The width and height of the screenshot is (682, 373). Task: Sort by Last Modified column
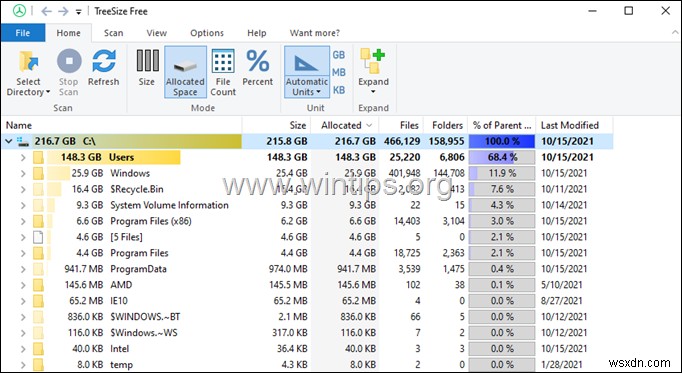[574, 125]
